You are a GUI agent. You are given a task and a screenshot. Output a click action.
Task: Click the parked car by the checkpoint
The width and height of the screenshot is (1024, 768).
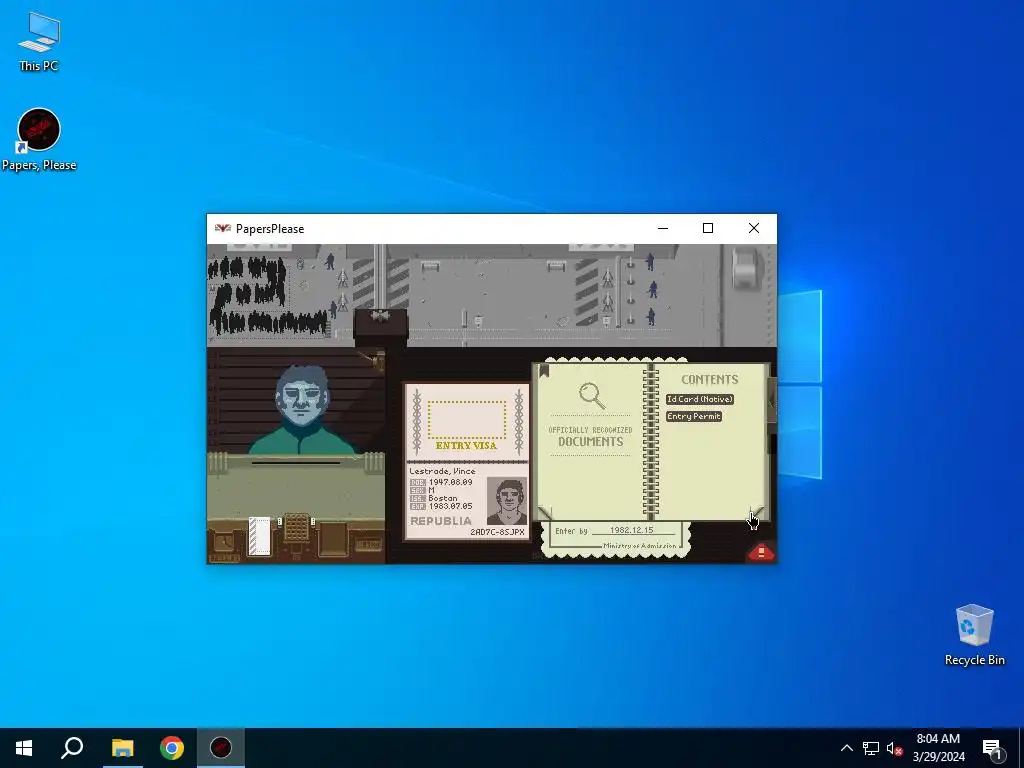click(748, 266)
